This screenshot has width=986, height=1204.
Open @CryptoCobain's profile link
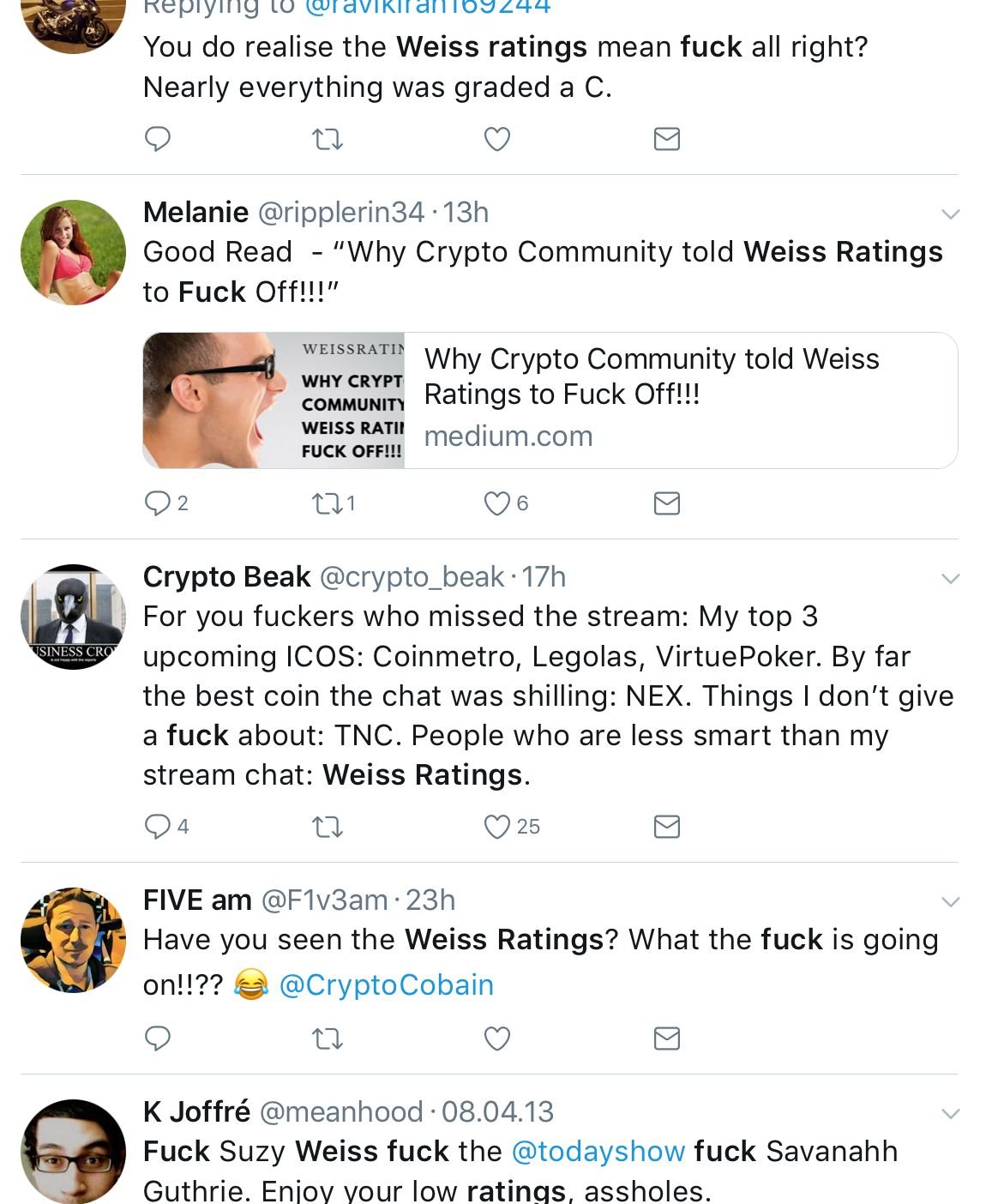pyautogui.click(x=390, y=984)
